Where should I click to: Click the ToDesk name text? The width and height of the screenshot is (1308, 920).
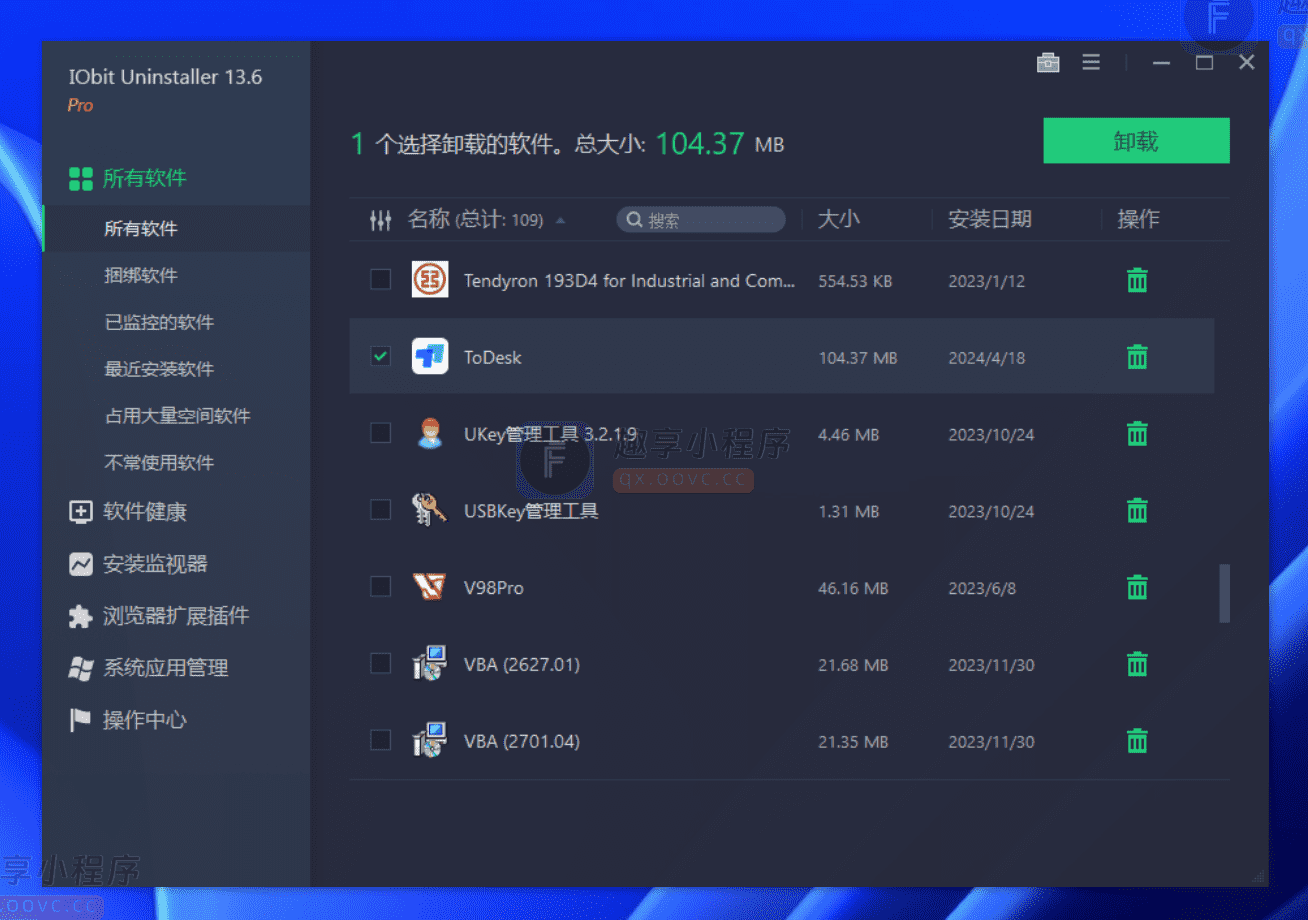point(493,357)
